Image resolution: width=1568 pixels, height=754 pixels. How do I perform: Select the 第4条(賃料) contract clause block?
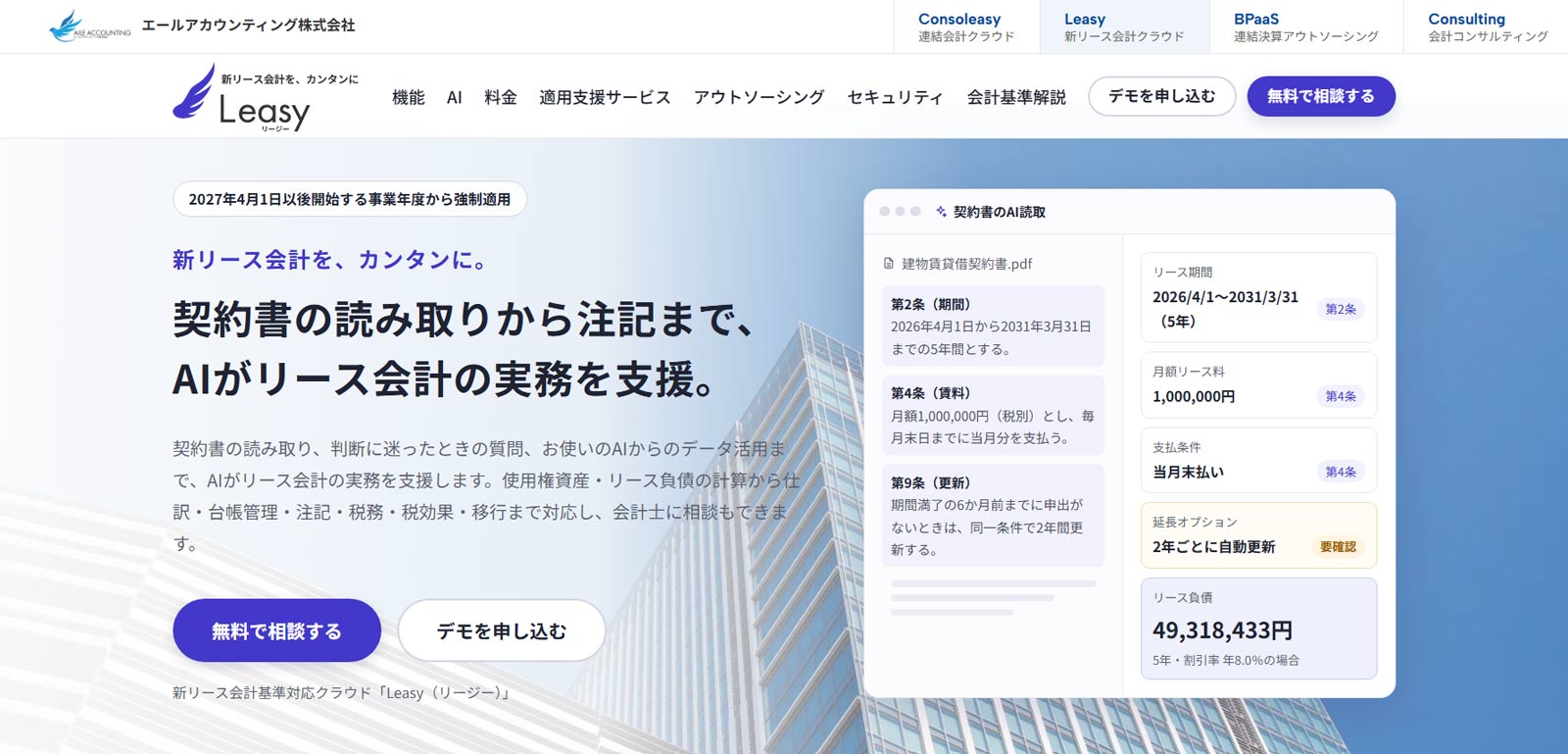[x=993, y=415]
